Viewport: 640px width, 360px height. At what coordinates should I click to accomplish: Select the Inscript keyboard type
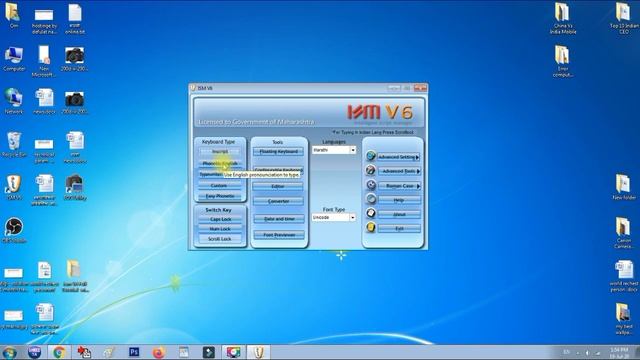click(x=220, y=151)
